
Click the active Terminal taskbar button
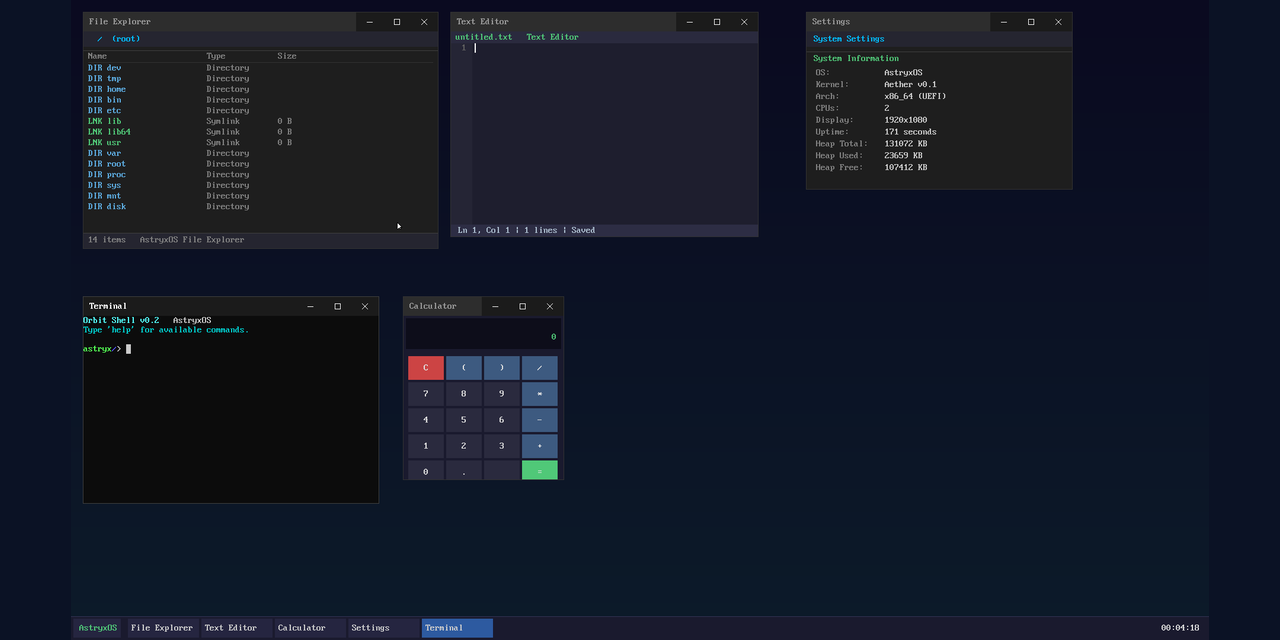tap(457, 628)
